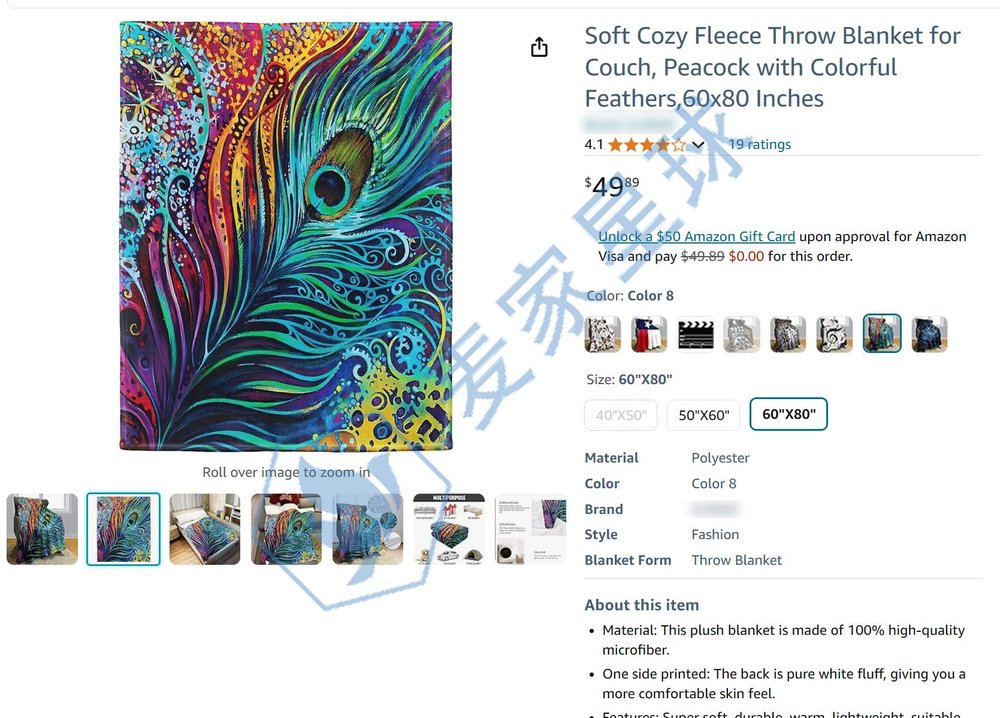Click the main peacock feather product image

pos(286,235)
